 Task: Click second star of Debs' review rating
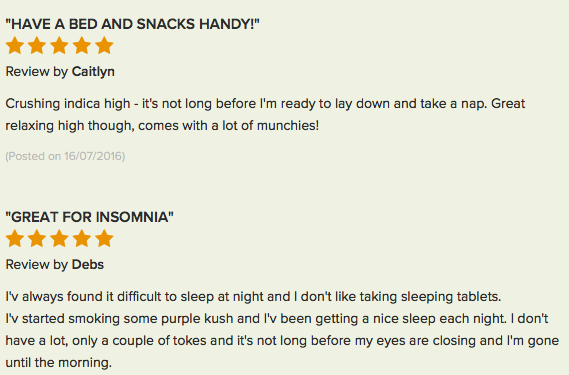(37, 239)
